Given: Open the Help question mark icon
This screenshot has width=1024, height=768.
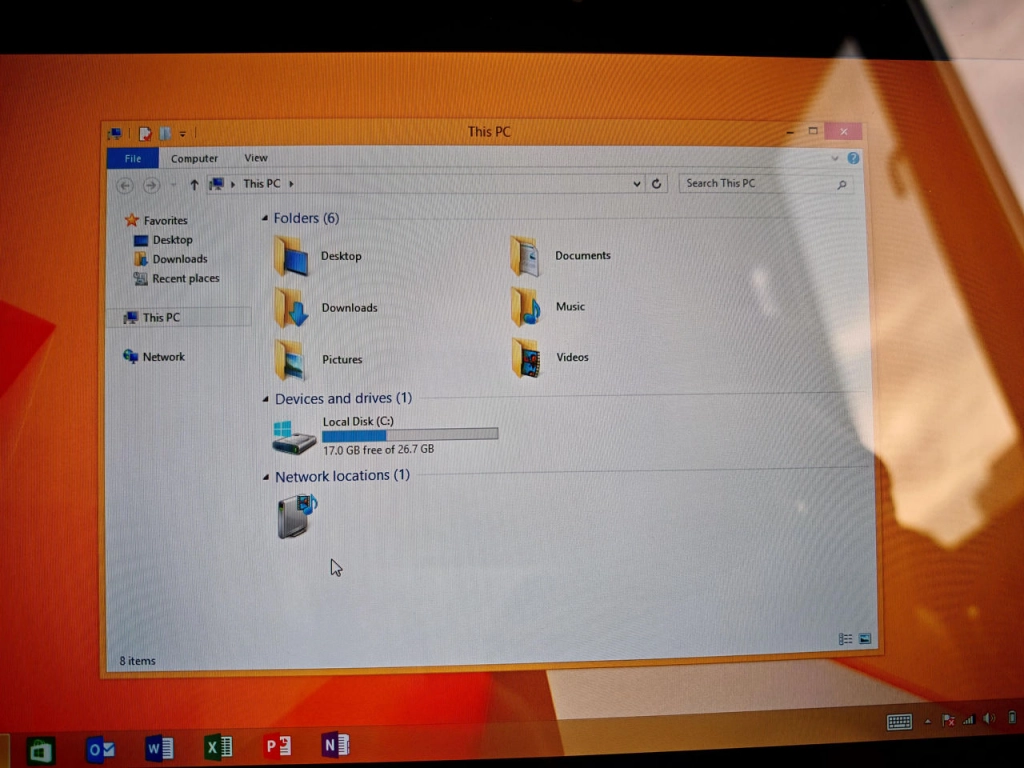Looking at the screenshot, I should click(x=853, y=158).
